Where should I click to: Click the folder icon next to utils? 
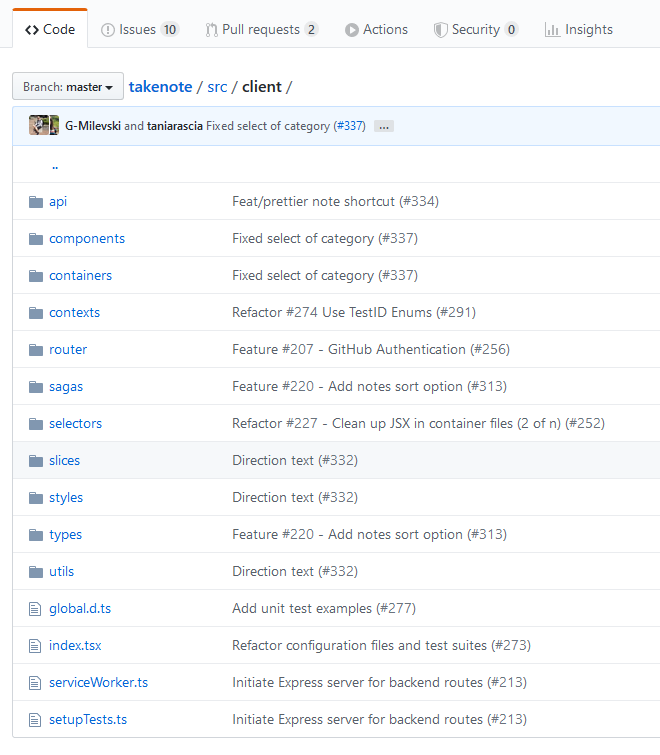36,572
